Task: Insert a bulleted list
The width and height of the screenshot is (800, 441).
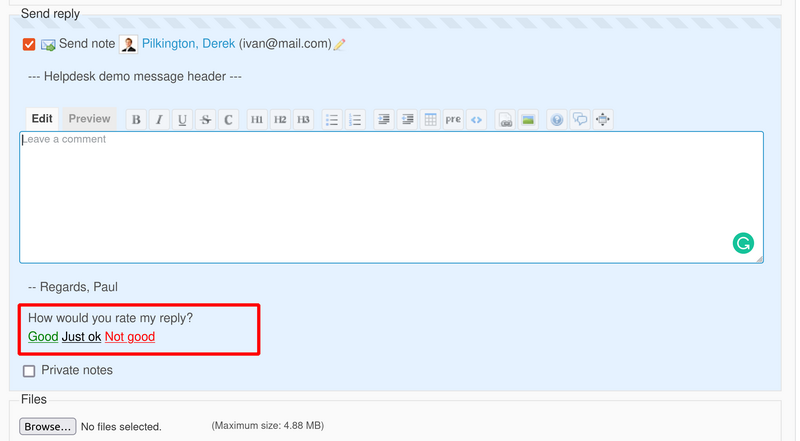Action: pos(332,120)
